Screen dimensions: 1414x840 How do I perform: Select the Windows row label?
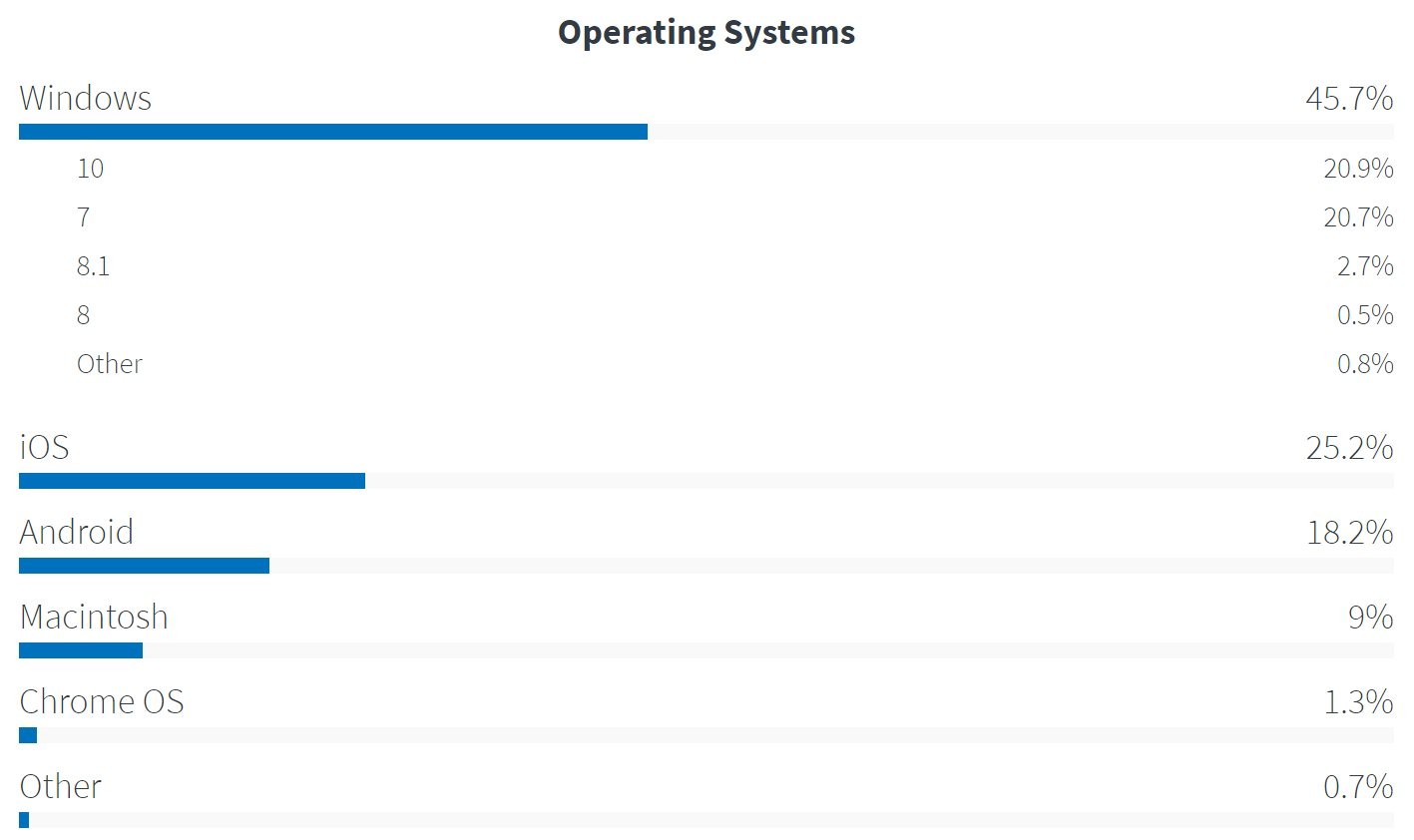coord(86,98)
